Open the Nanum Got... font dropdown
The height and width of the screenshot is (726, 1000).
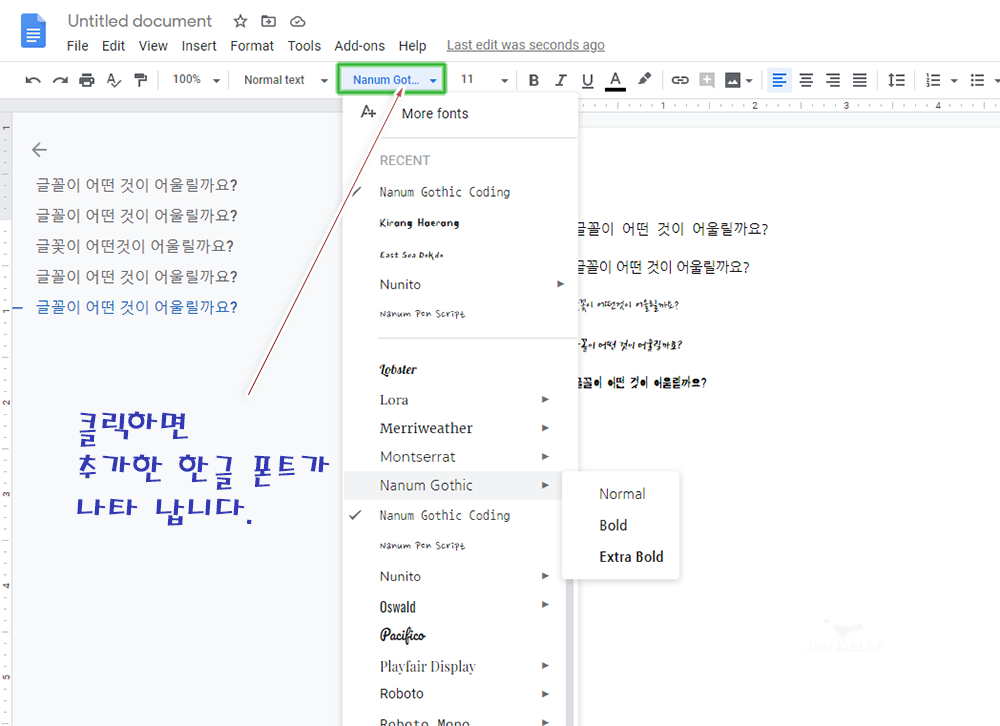[x=392, y=80]
